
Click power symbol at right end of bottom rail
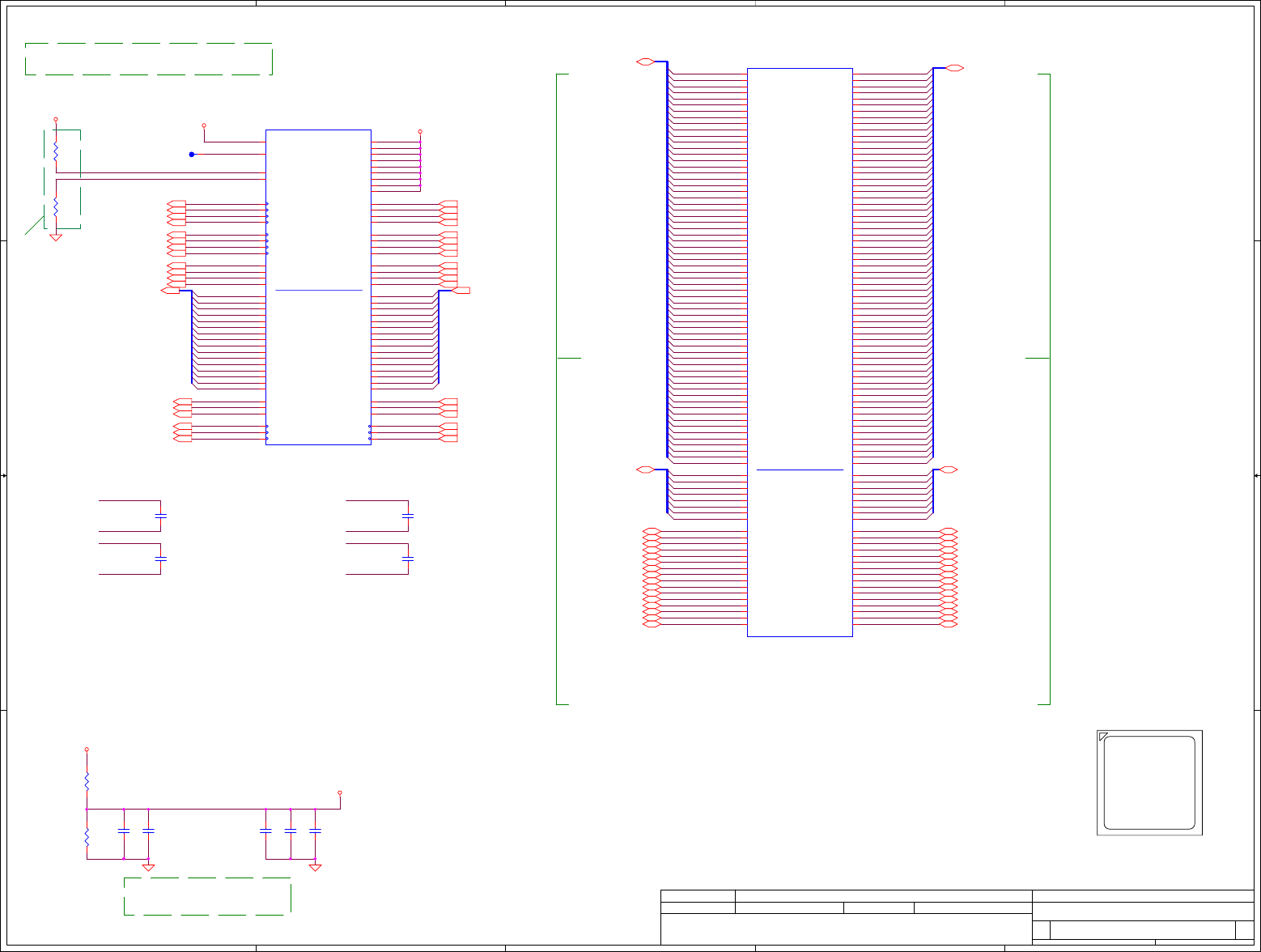tap(340, 793)
